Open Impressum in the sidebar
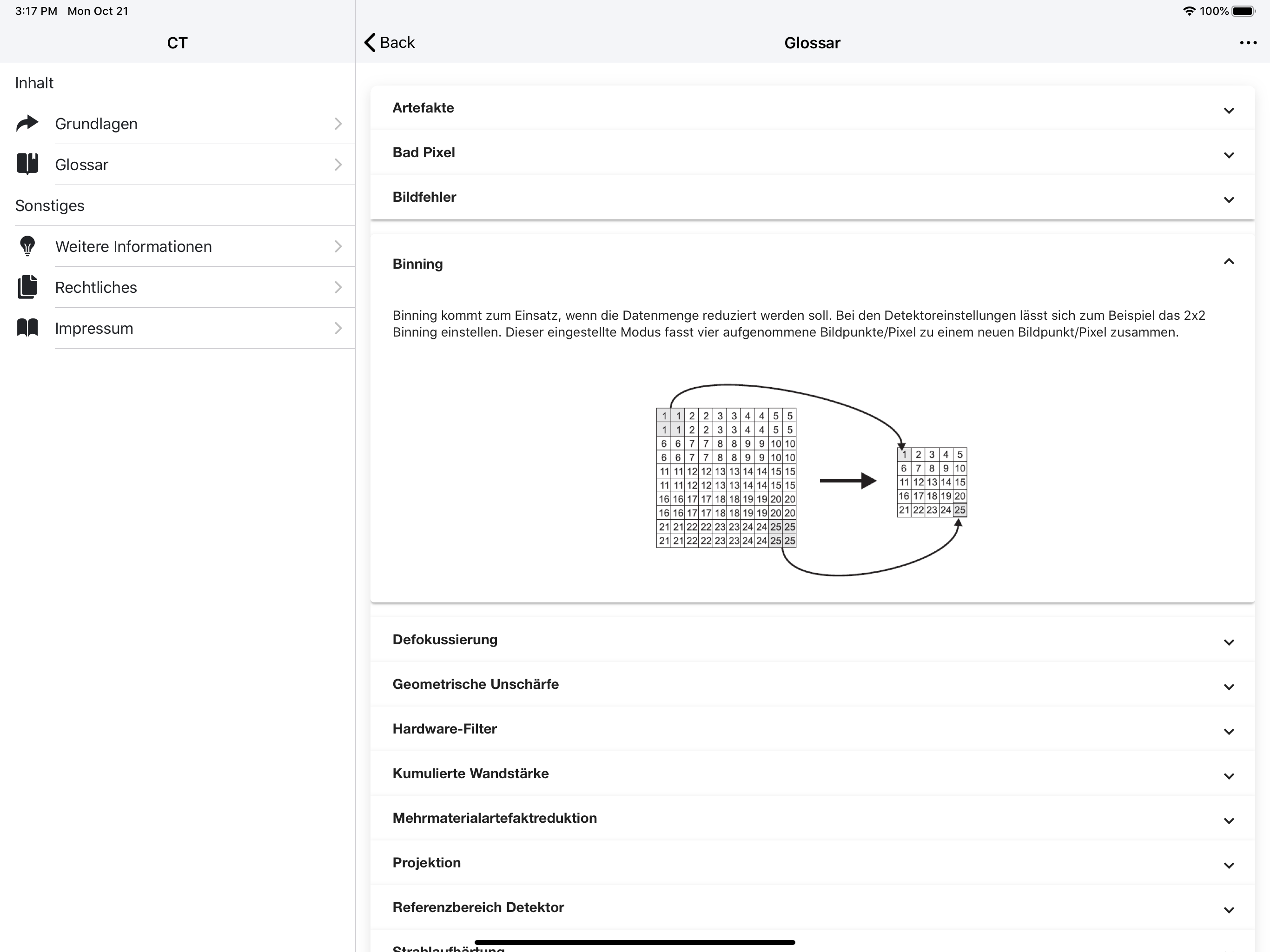Viewport: 1270px width, 952px height. coord(178,328)
